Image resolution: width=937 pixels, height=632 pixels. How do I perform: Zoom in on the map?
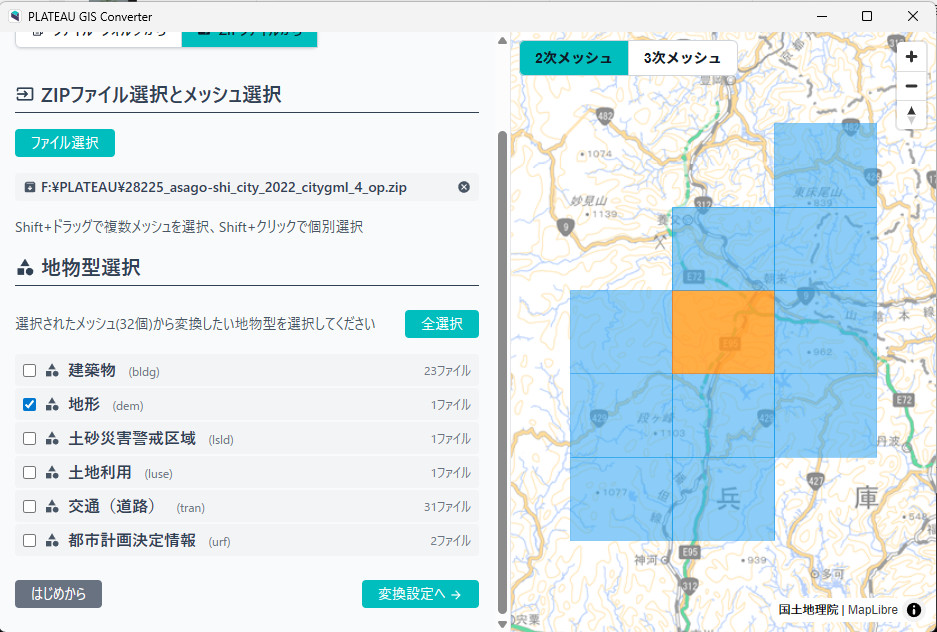(911, 57)
